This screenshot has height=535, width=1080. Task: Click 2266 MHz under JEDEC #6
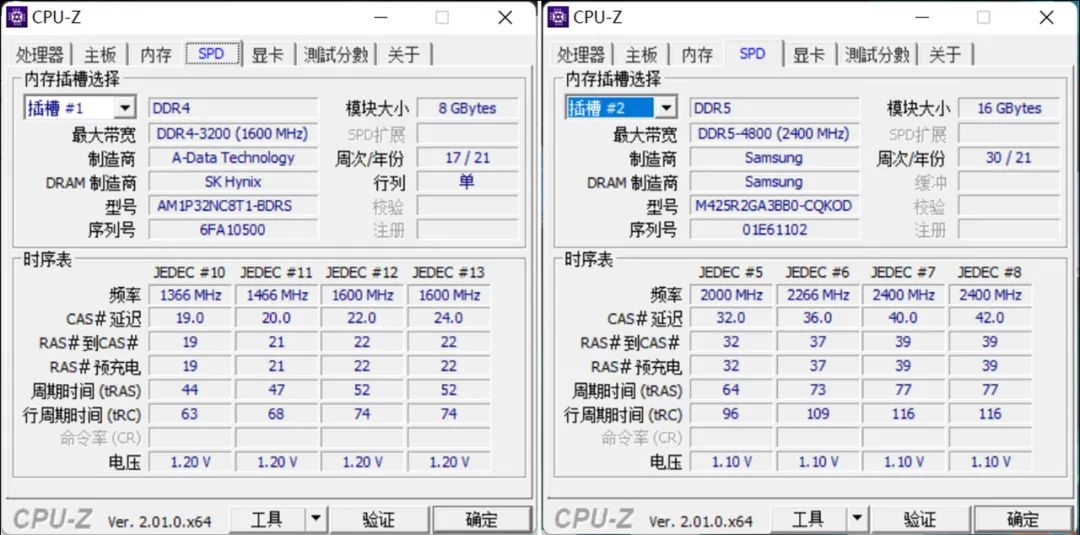(x=818, y=295)
